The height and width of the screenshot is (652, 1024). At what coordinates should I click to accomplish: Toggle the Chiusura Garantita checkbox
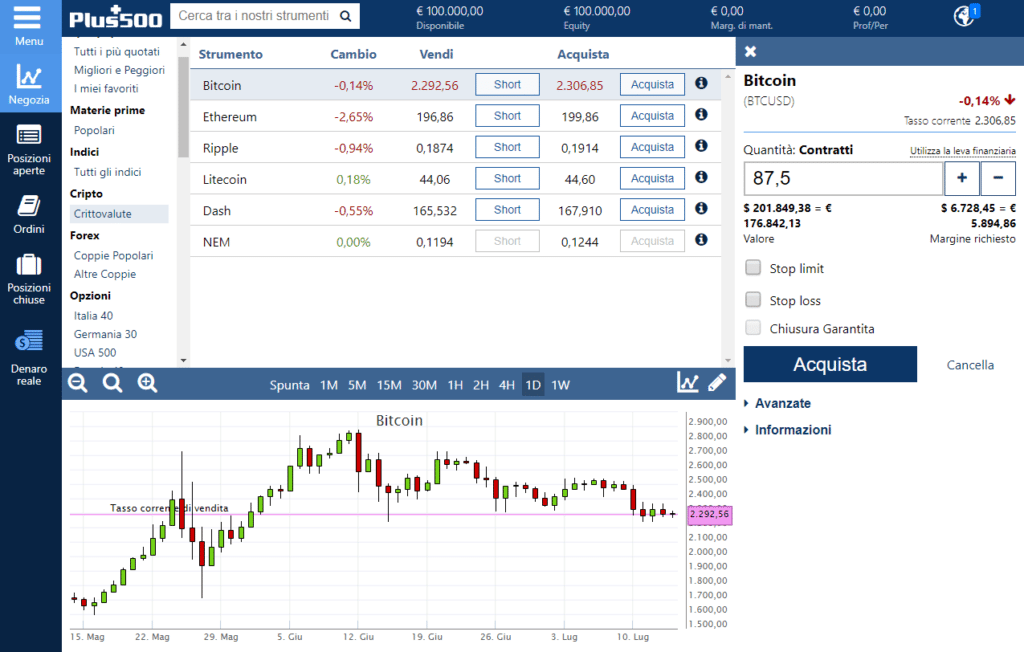coord(753,327)
